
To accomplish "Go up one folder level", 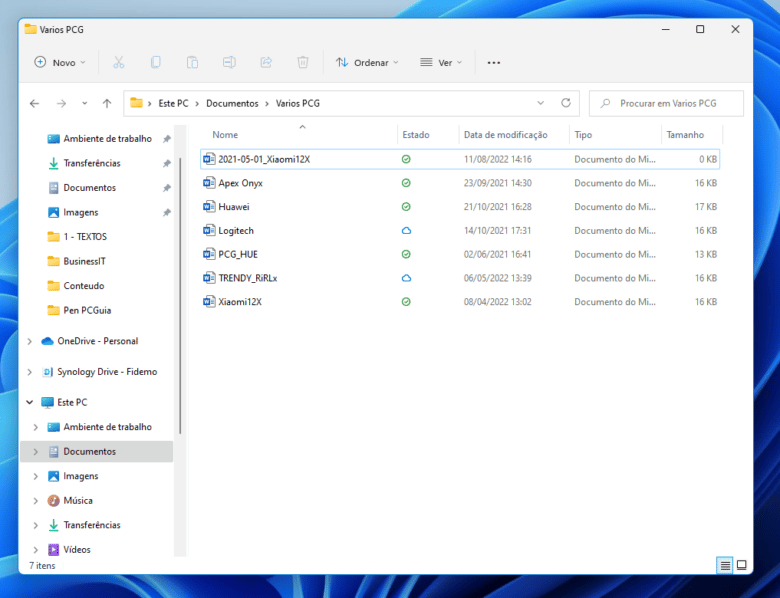I will (x=107, y=103).
